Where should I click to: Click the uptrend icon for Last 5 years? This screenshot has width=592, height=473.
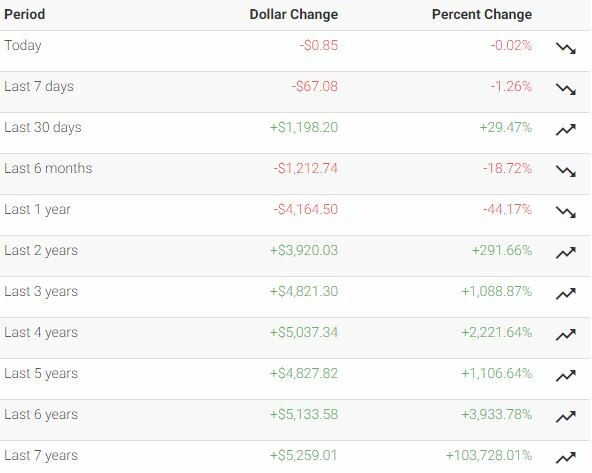pyautogui.click(x=566, y=376)
